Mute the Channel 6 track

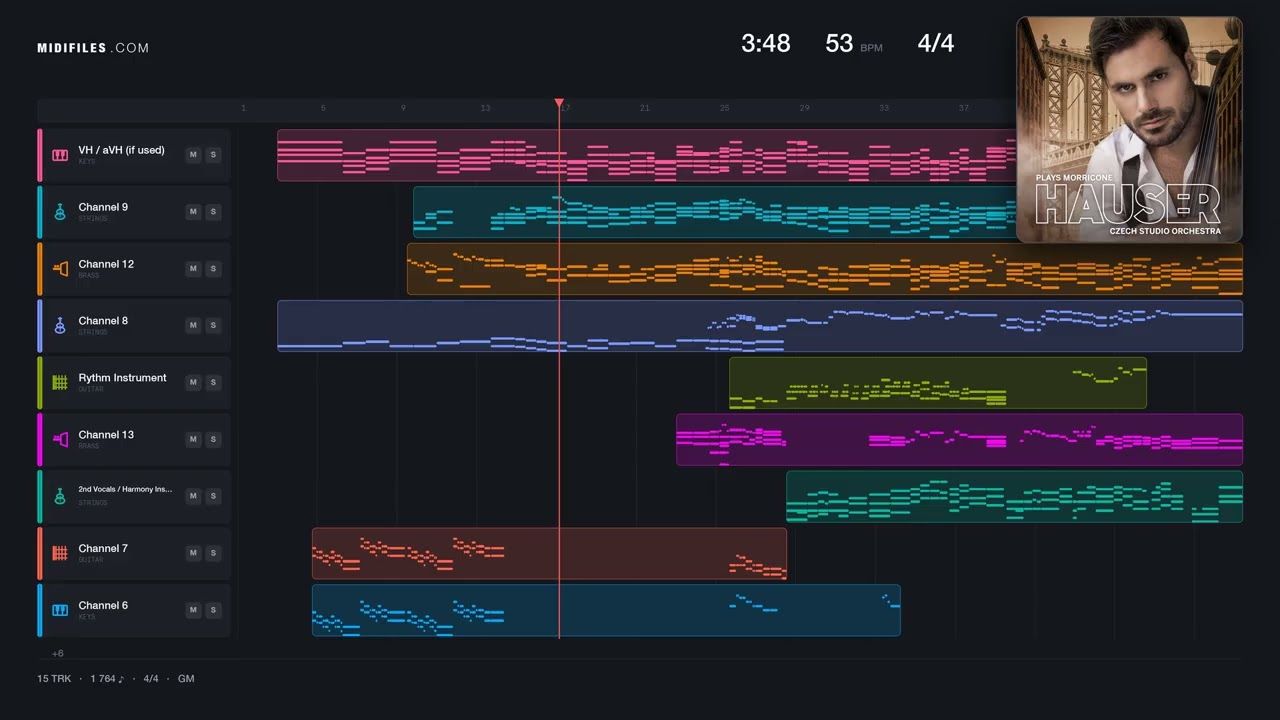click(194, 611)
